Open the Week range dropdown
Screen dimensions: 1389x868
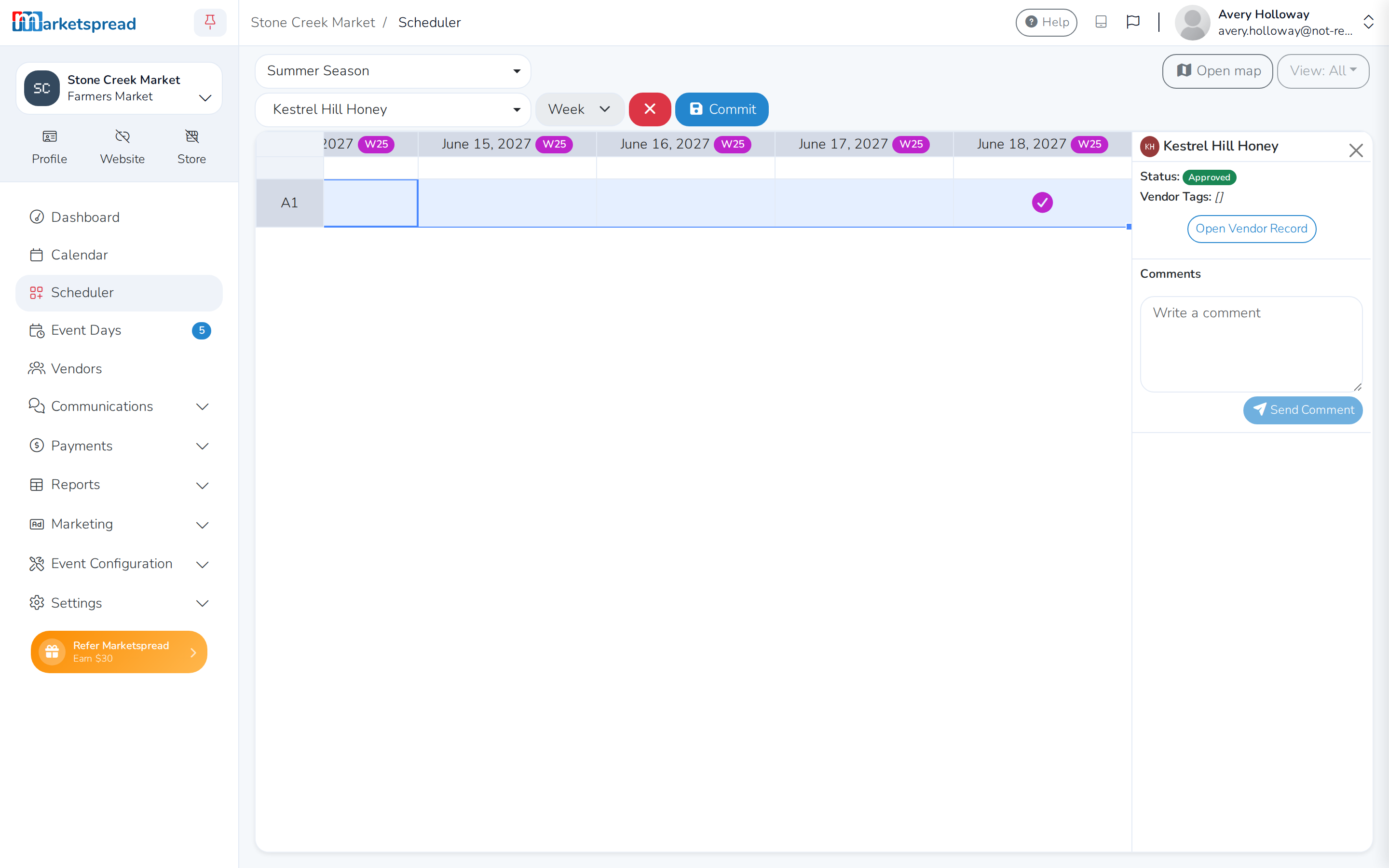(580, 109)
